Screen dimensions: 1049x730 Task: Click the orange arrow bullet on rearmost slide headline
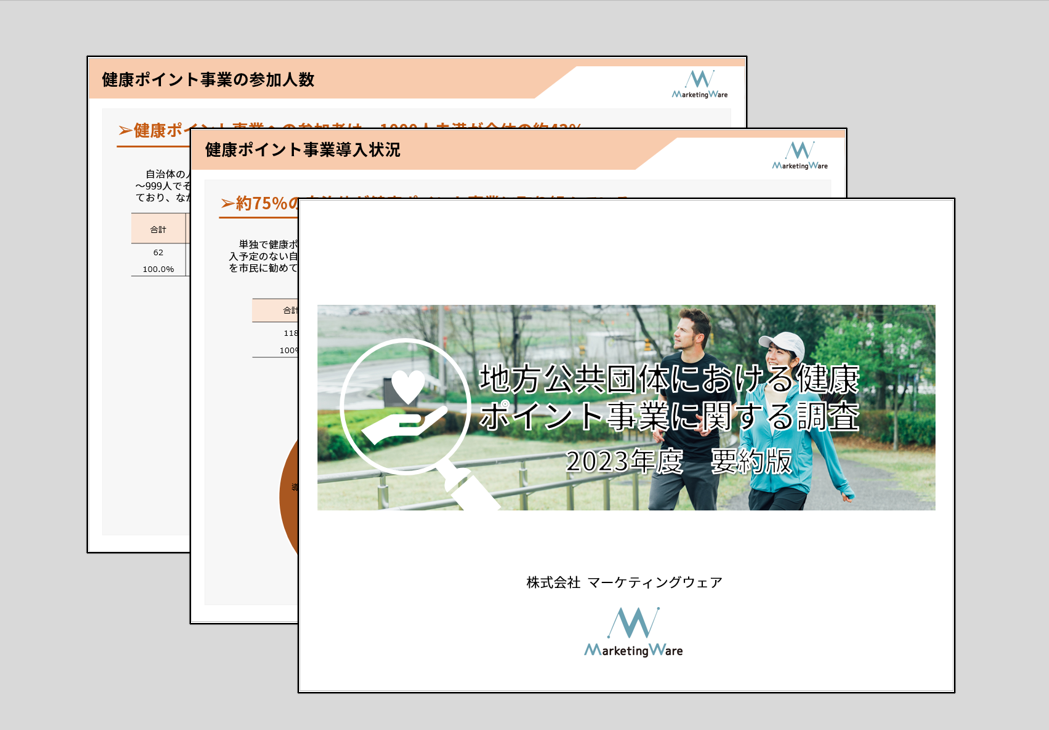(x=125, y=131)
